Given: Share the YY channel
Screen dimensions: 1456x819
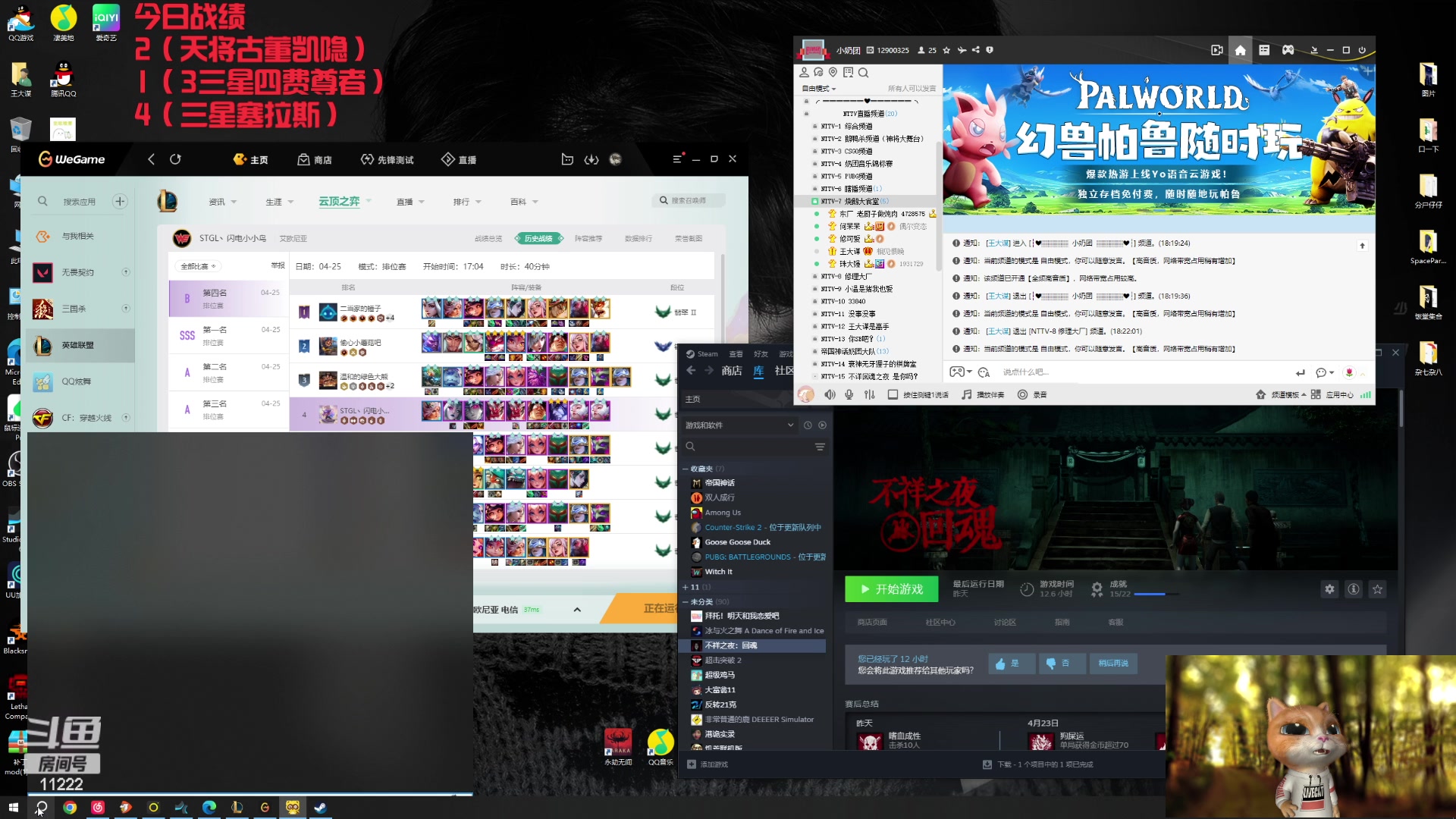Looking at the screenshot, I should tap(976, 50).
